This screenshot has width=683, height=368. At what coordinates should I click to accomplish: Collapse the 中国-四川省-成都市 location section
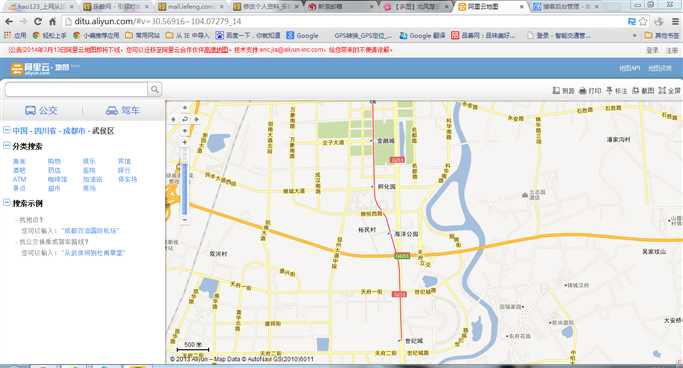pos(7,130)
